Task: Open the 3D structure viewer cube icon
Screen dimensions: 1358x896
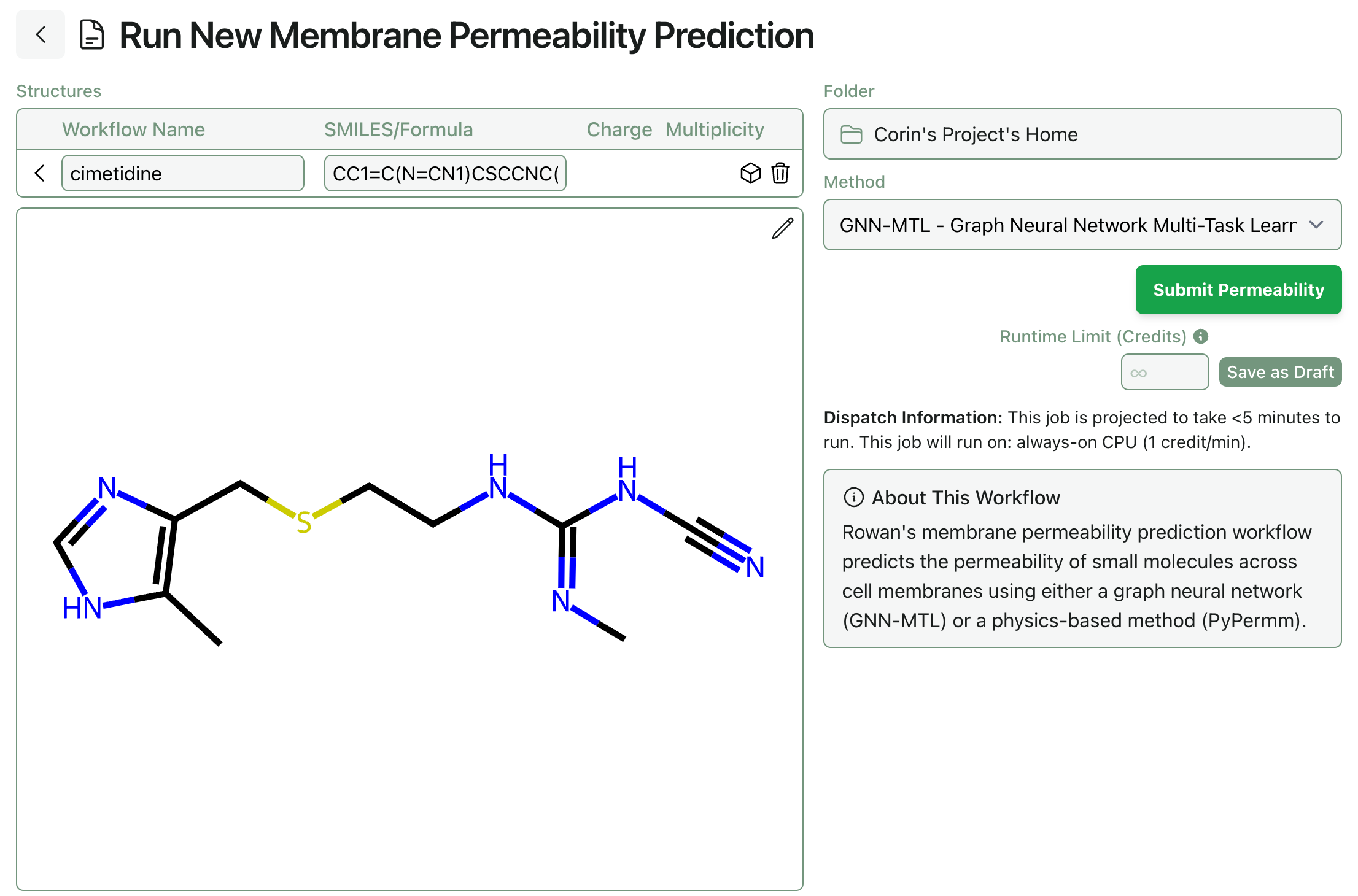Action: [x=750, y=174]
